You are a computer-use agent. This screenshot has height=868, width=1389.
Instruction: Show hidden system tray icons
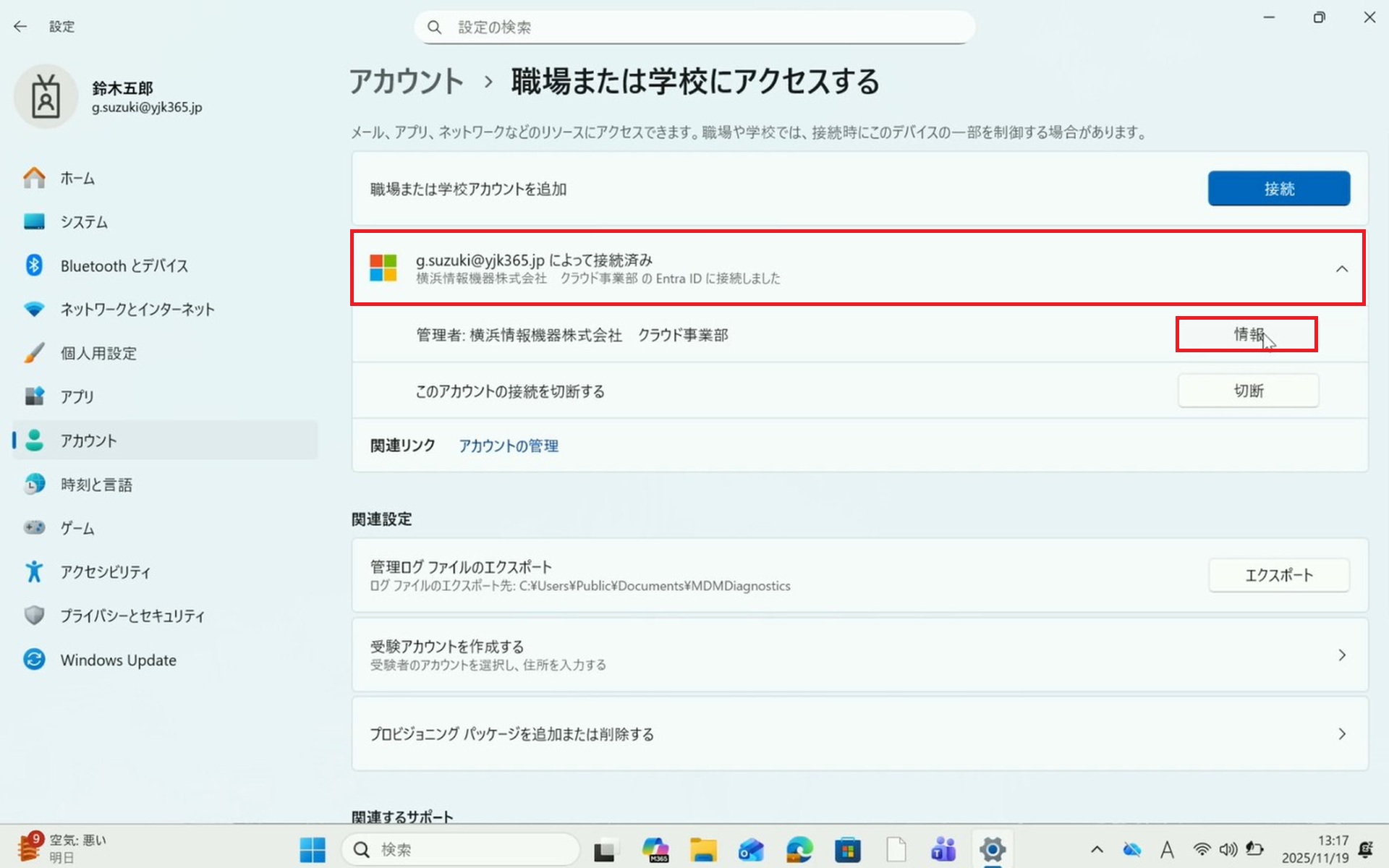1097,849
